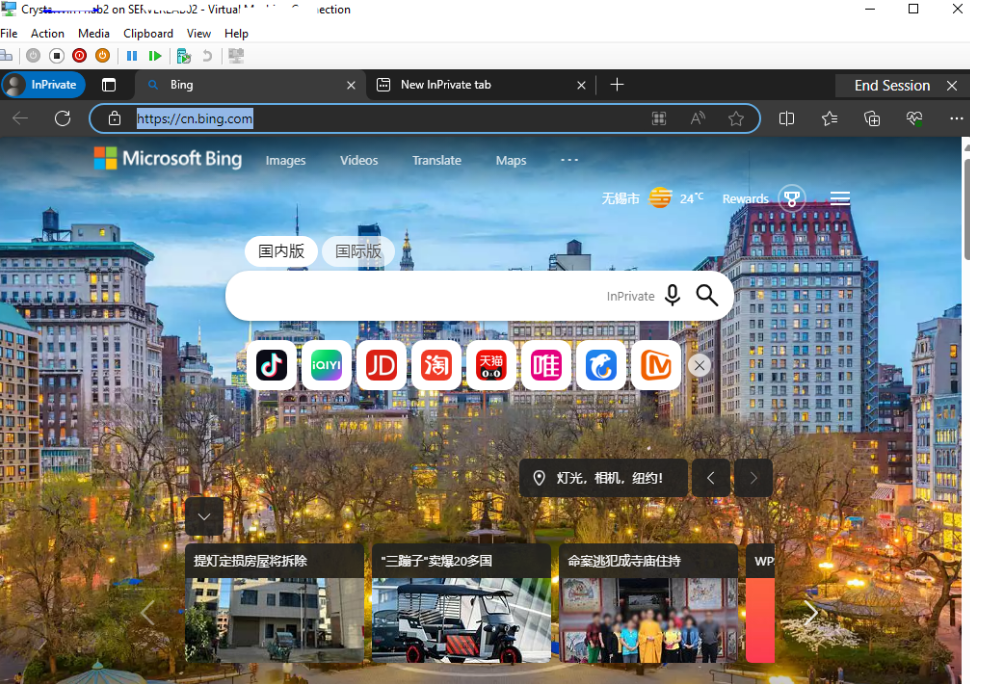The height and width of the screenshot is (684, 986).
Task: Select the 国际版 international toggle
Action: coord(358,251)
